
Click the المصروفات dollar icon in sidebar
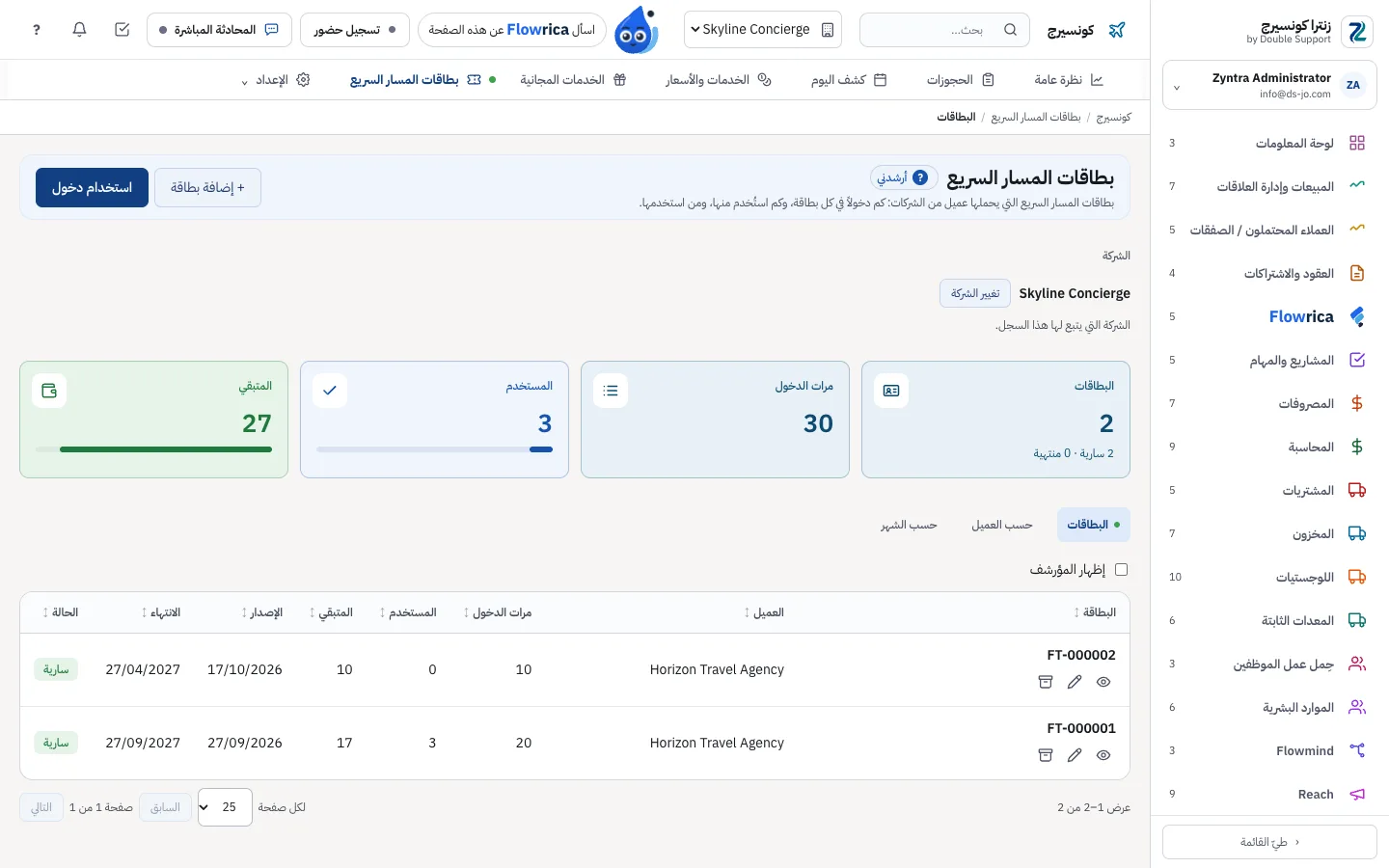point(1357,403)
